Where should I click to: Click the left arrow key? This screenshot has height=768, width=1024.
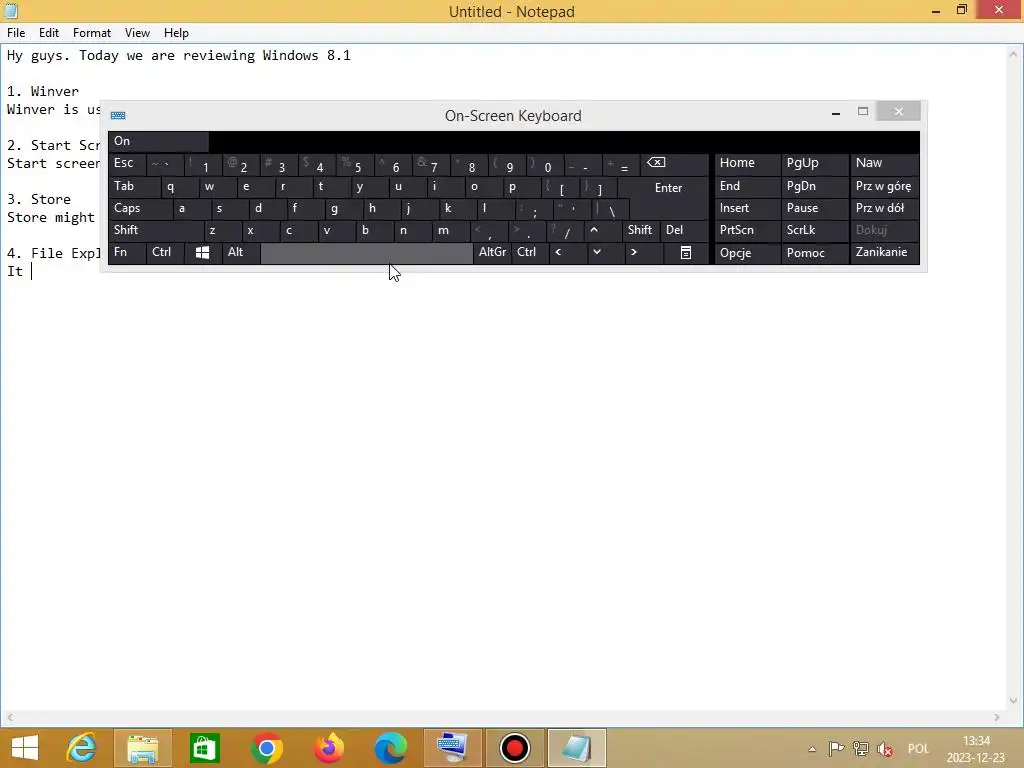[x=567, y=253]
